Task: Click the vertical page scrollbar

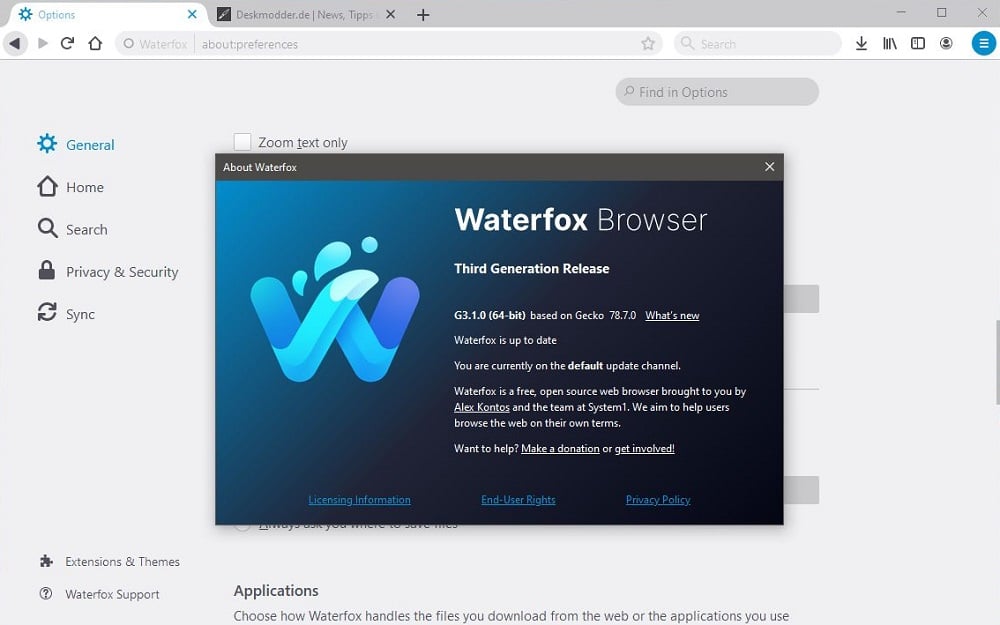Action: tap(997, 362)
